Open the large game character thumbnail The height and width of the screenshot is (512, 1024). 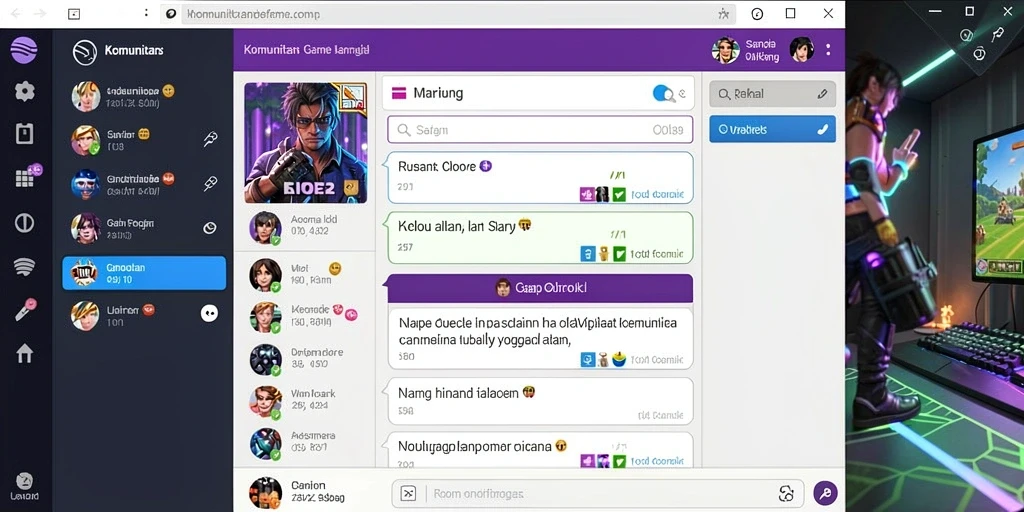[306, 142]
